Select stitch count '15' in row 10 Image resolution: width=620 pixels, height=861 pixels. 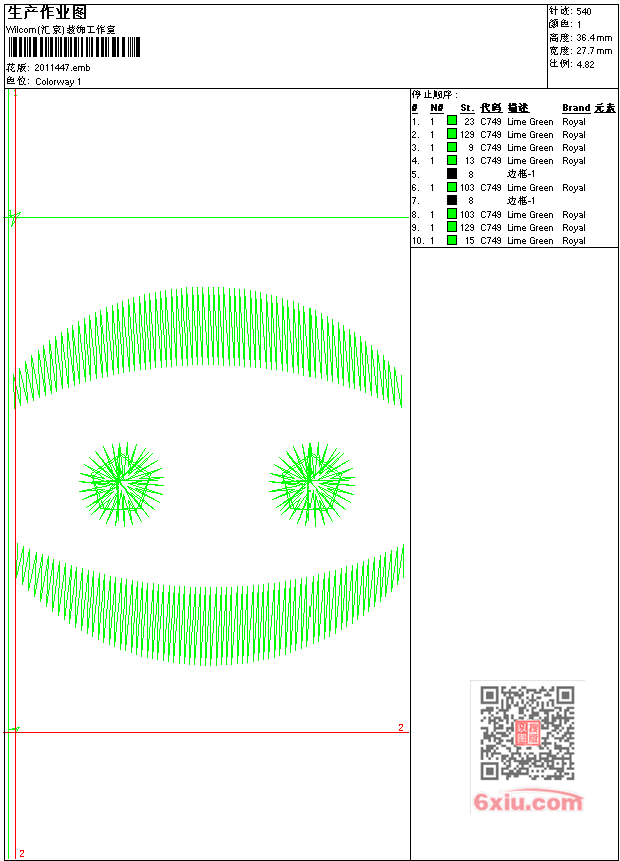pos(470,241)
